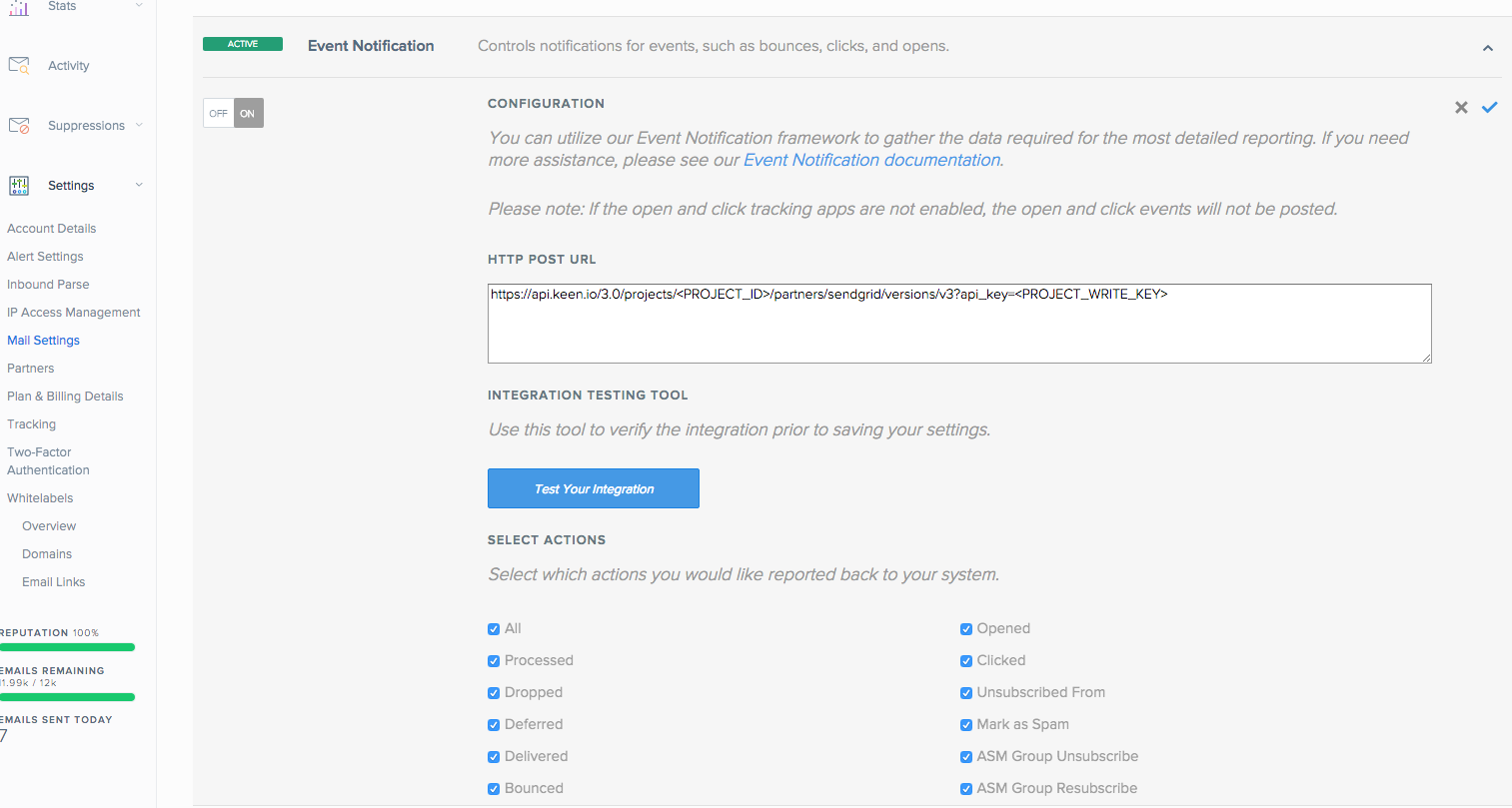The height and width of the screenshot is (808, 1512).
Task: Toggle the All actions checkbox
Action: [494, 629]
